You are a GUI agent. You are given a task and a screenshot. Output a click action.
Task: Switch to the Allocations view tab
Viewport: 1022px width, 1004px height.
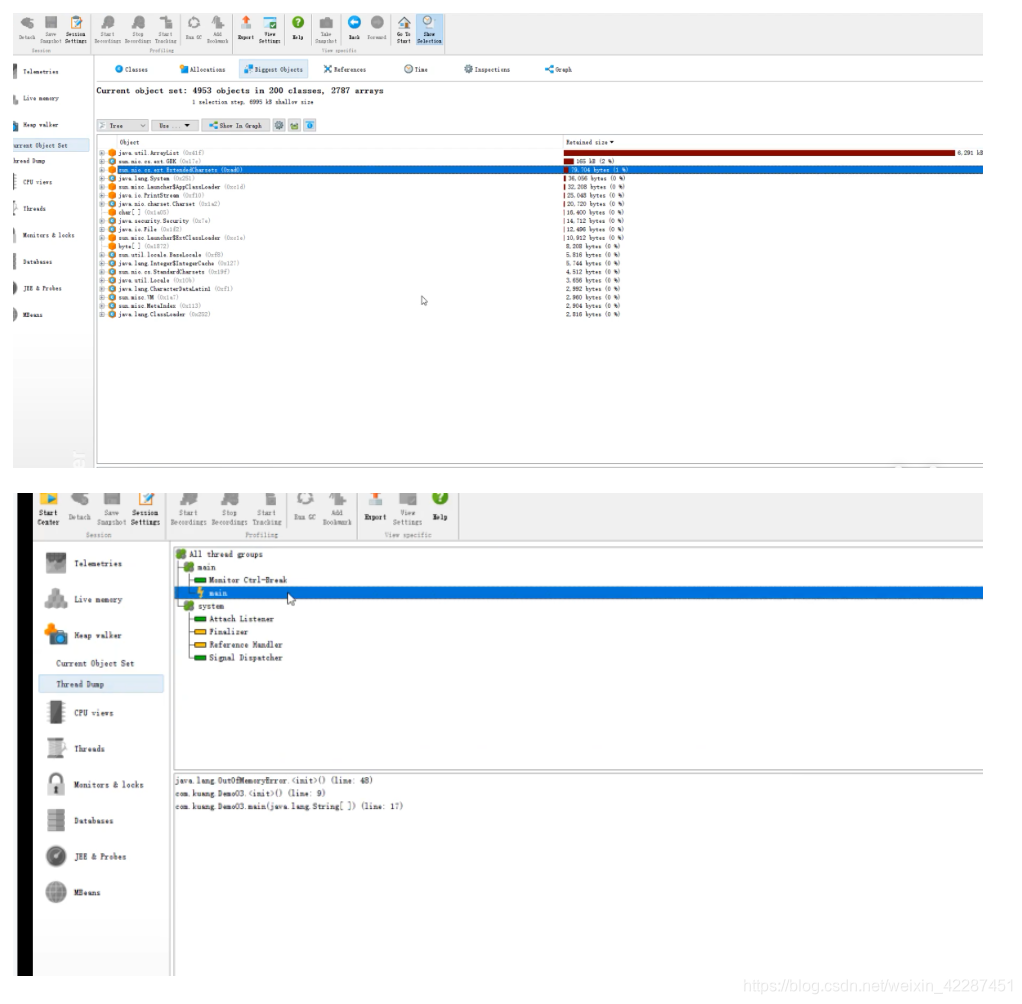(203, 69)
